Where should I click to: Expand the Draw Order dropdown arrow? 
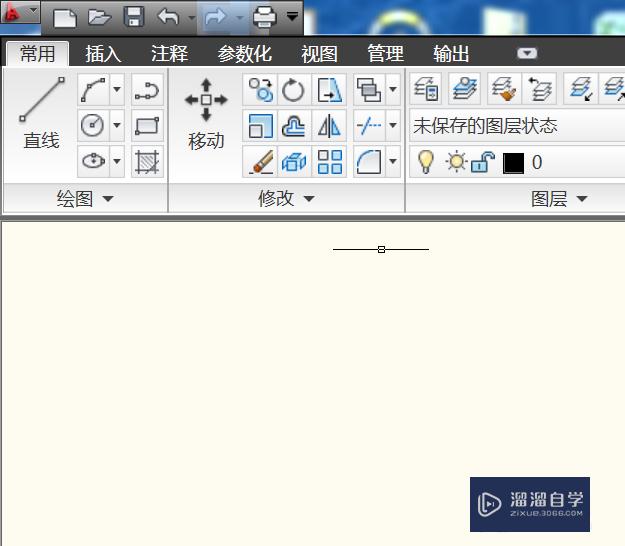(393, 90)
